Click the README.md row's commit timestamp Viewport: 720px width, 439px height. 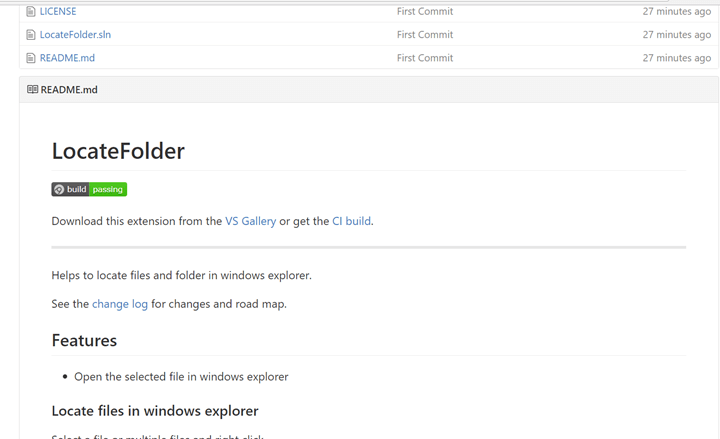pos(676,58)
